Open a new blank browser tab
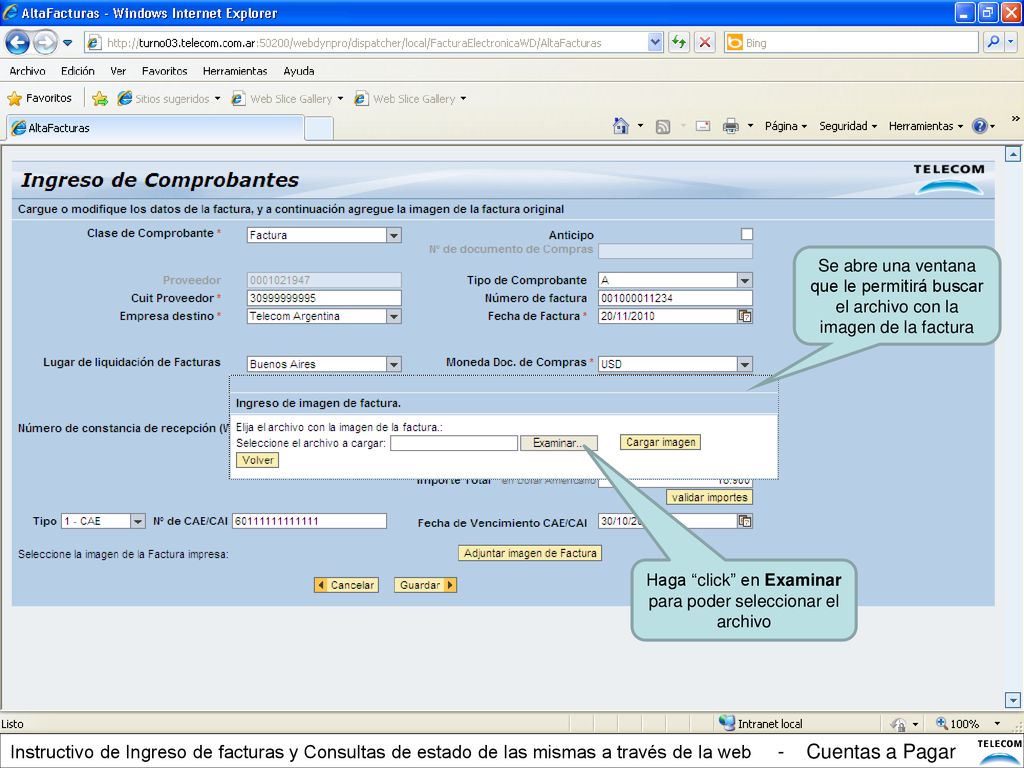Image resolution: width=1024 pixels, height=768 pixels. pyautogui.click(x=319, y=129)
